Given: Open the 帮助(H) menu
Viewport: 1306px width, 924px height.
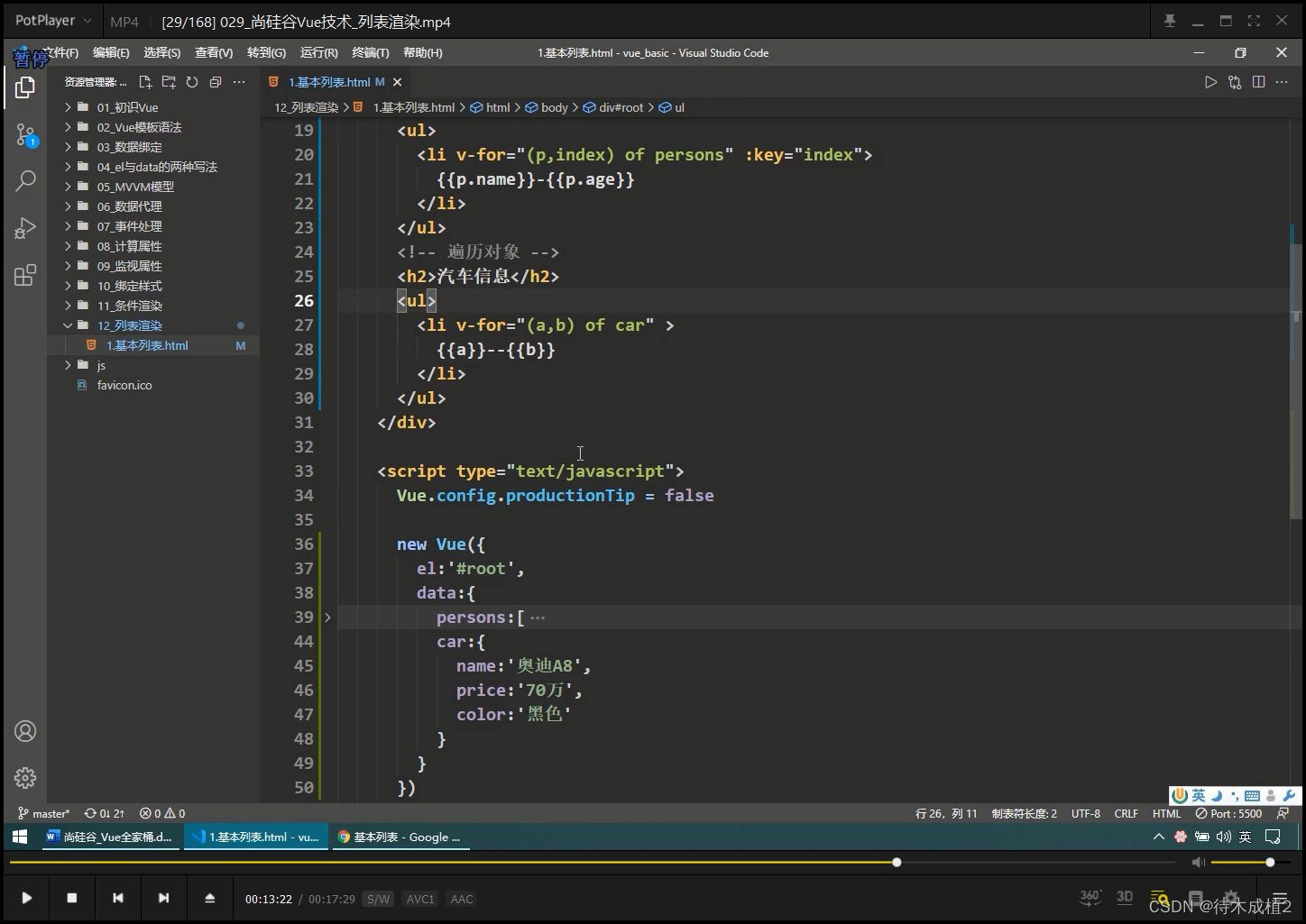Looking at the screenshot, I should (x=423, y=53).
